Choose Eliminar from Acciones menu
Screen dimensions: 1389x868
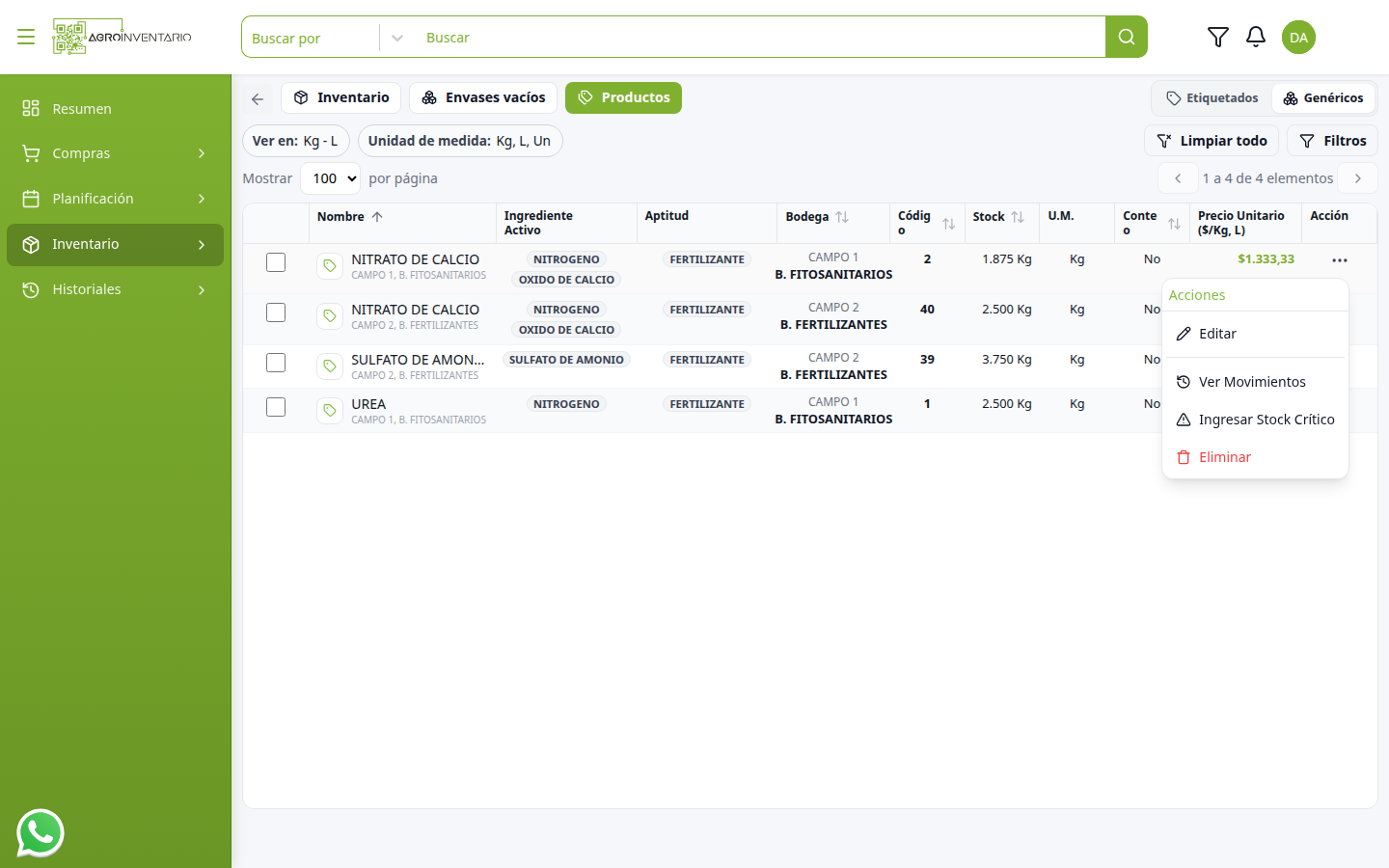1255,457
